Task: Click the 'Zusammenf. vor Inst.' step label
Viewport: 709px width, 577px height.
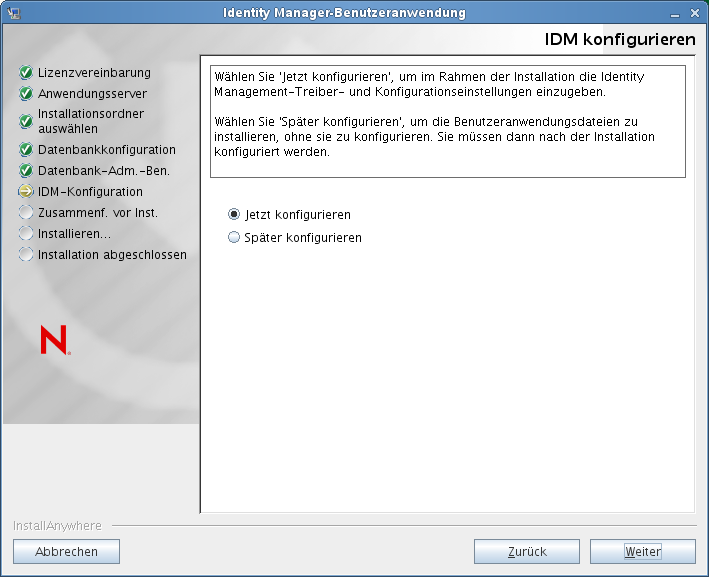Action: pyautogui.click(x=98, y=213)
